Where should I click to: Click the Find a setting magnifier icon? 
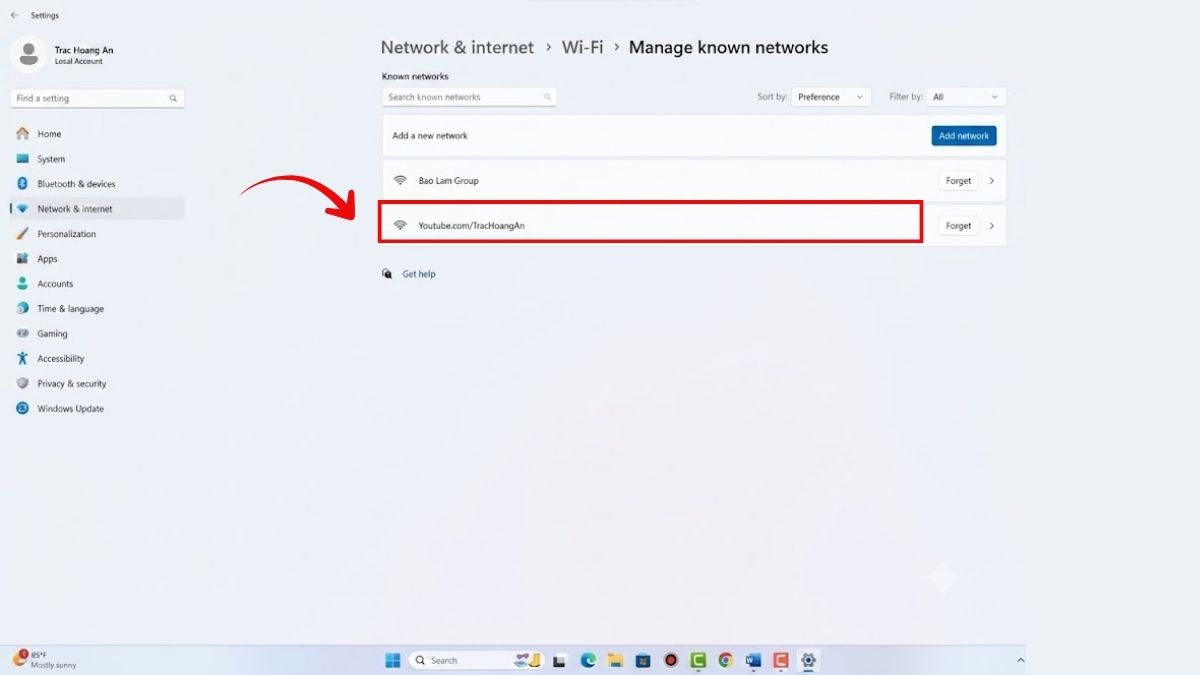click(173, 98)
